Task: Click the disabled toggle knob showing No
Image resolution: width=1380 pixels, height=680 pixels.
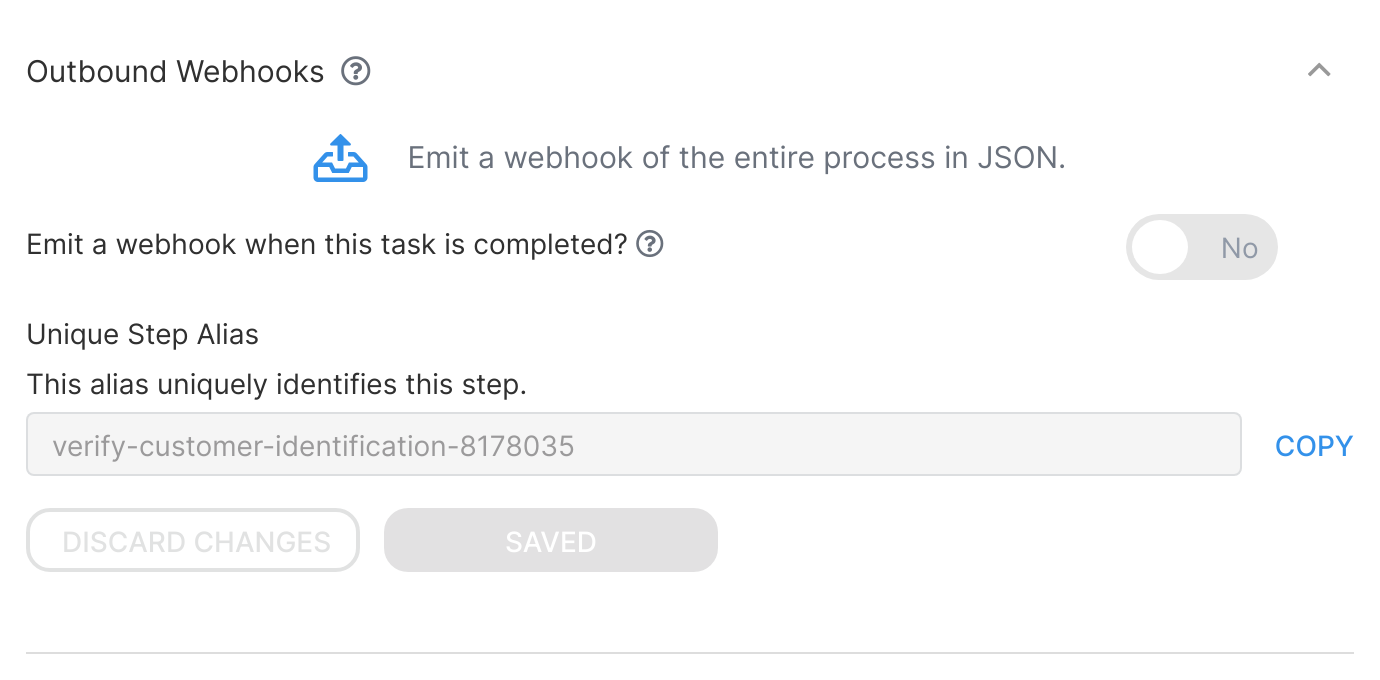Action: pos(1159,247)
